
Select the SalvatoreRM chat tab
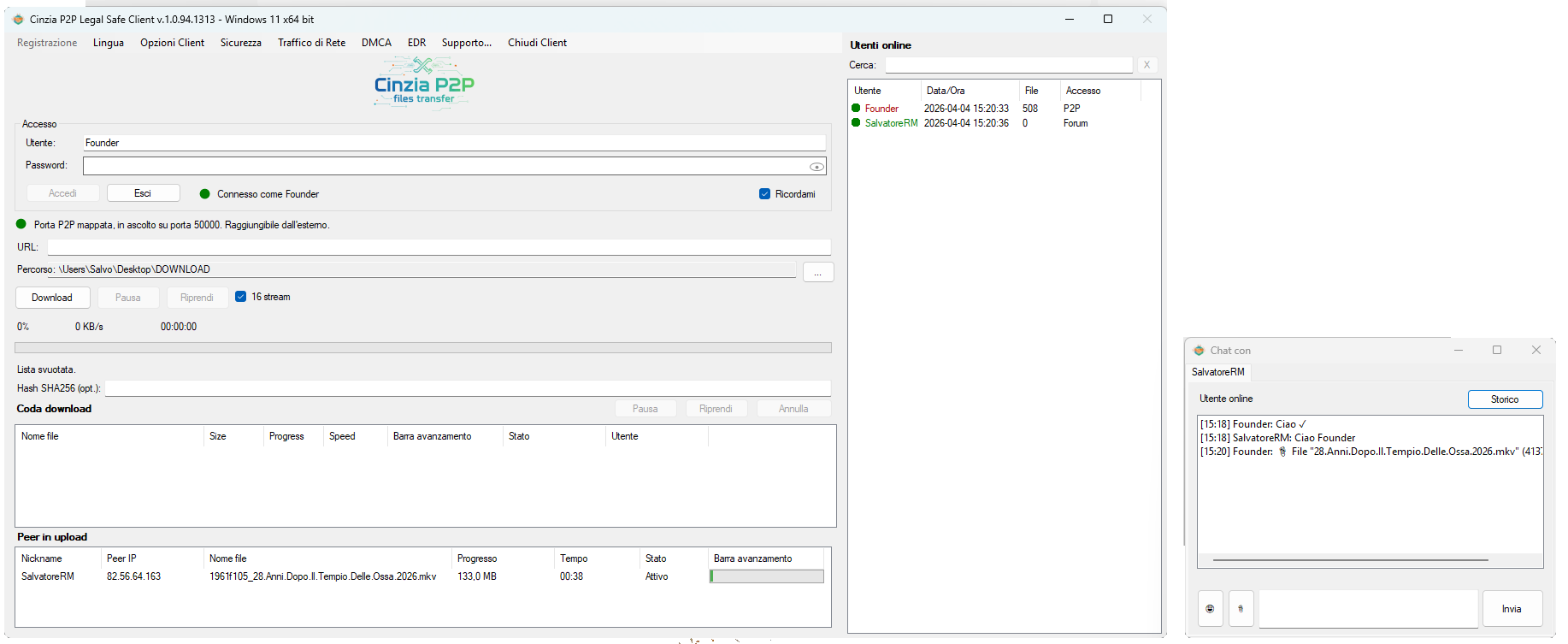pos(1218,372)
